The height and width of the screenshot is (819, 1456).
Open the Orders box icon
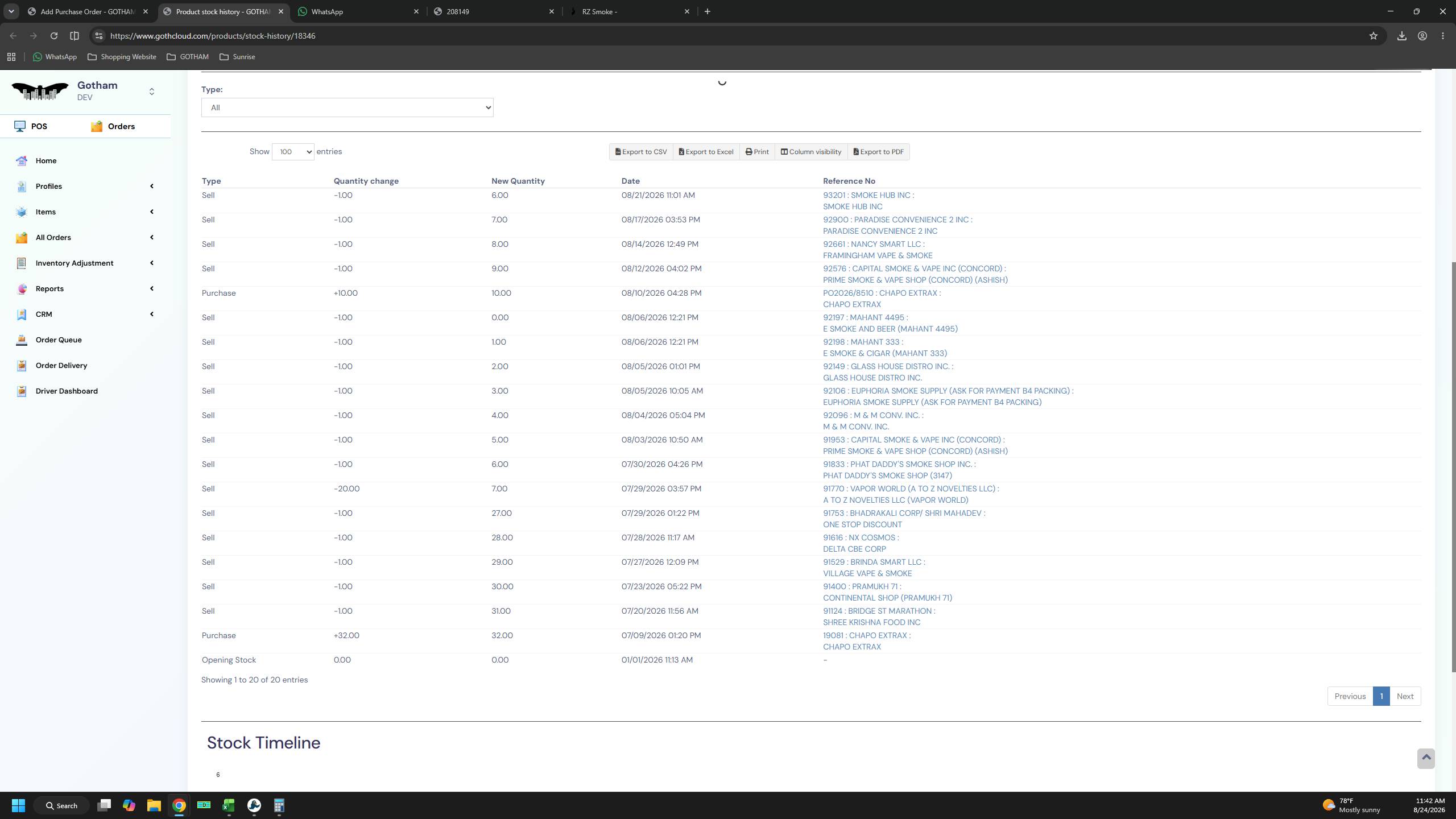(x=97, y=126)
